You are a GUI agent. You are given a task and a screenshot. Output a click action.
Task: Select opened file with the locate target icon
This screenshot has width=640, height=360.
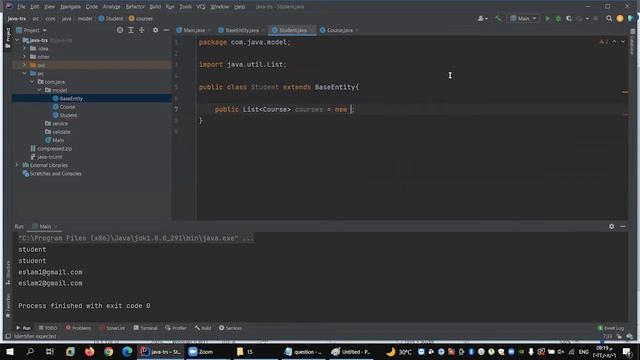tap(120, 30)
